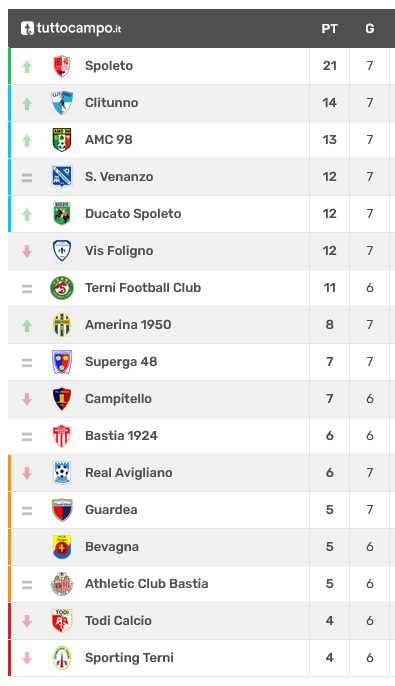Click the red down arrow beside Vis Foligno
This screenshot has width=395, height=686.
pyautogui.click(x=27, y=251)
